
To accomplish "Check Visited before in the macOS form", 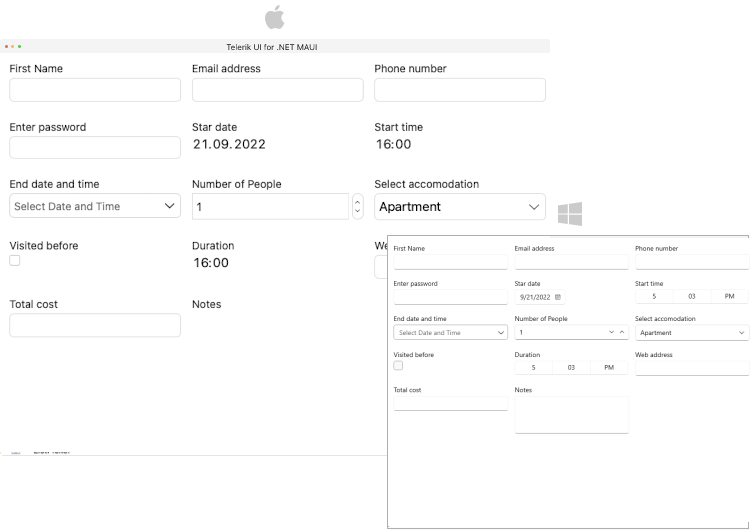I will [15, 261].
